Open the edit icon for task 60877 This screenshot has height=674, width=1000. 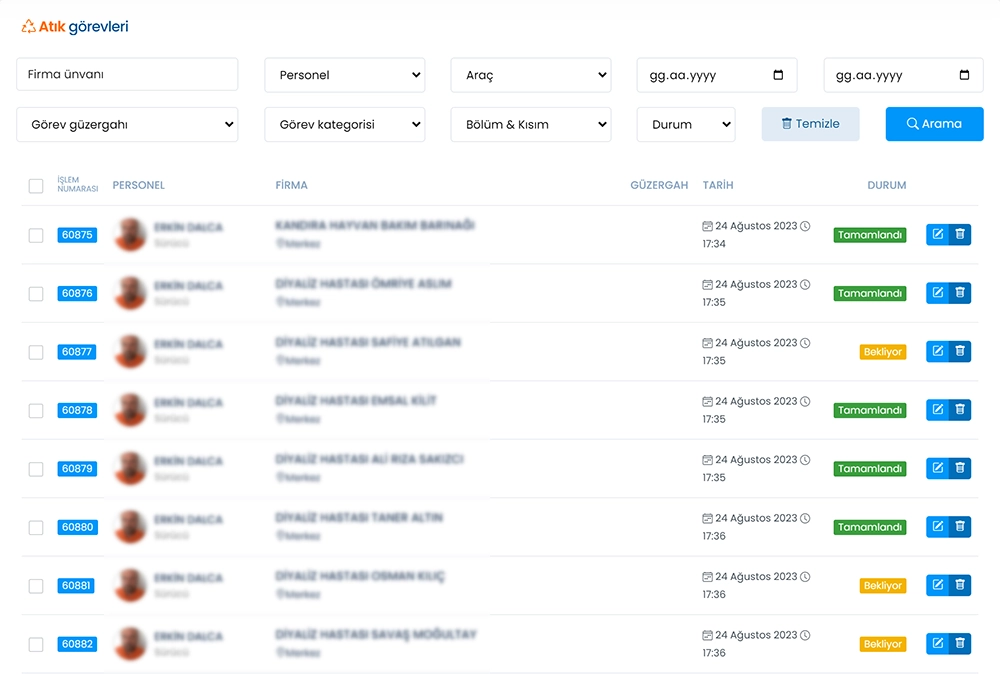[x=937, y=351]
